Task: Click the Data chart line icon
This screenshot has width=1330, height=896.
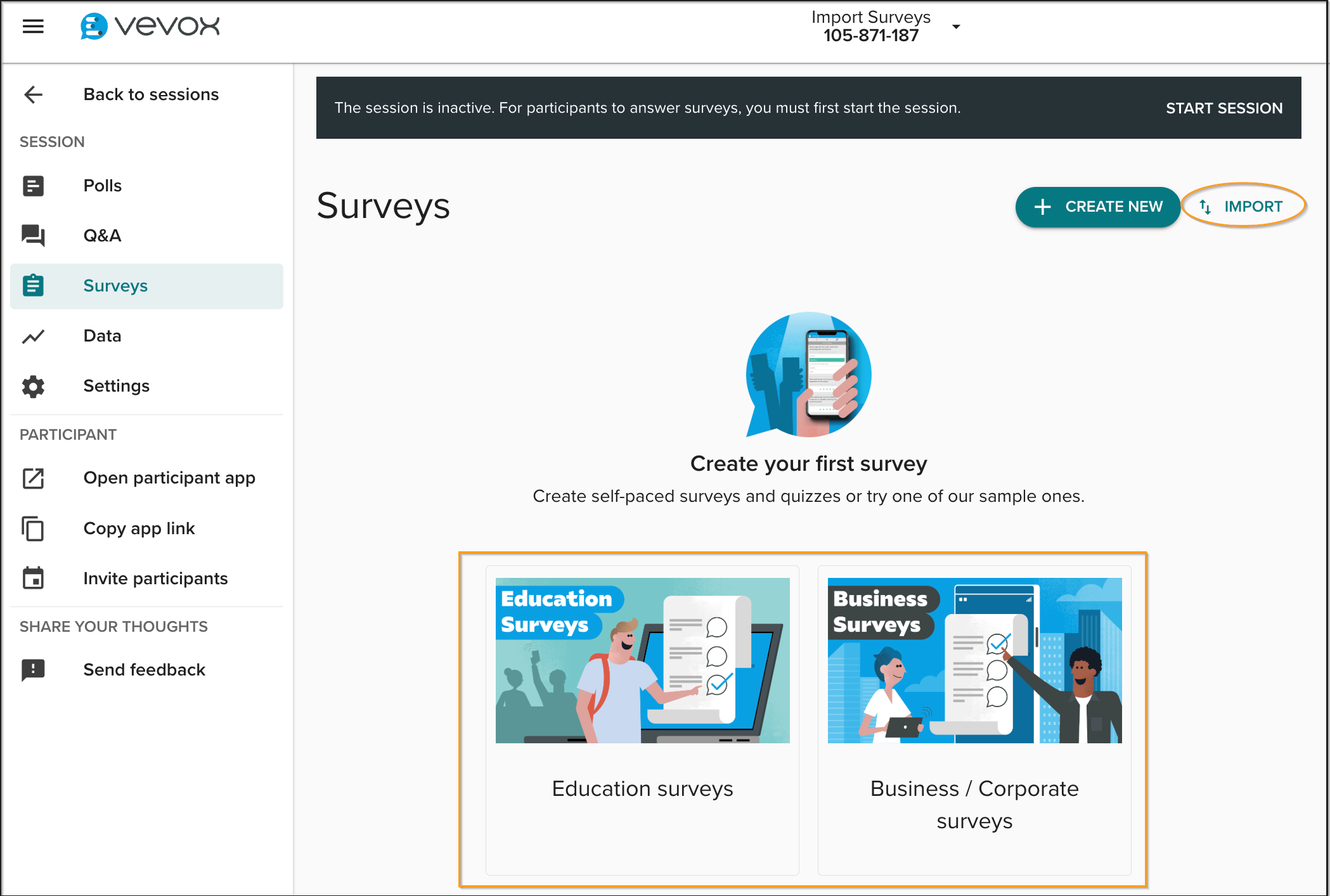Action: [33, 336]
